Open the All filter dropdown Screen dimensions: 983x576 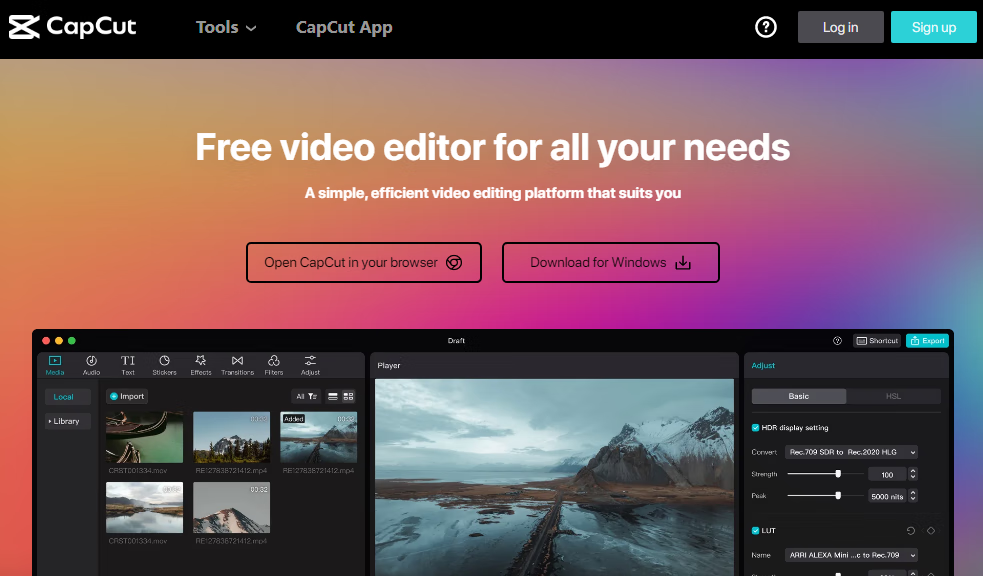[306, 396]
